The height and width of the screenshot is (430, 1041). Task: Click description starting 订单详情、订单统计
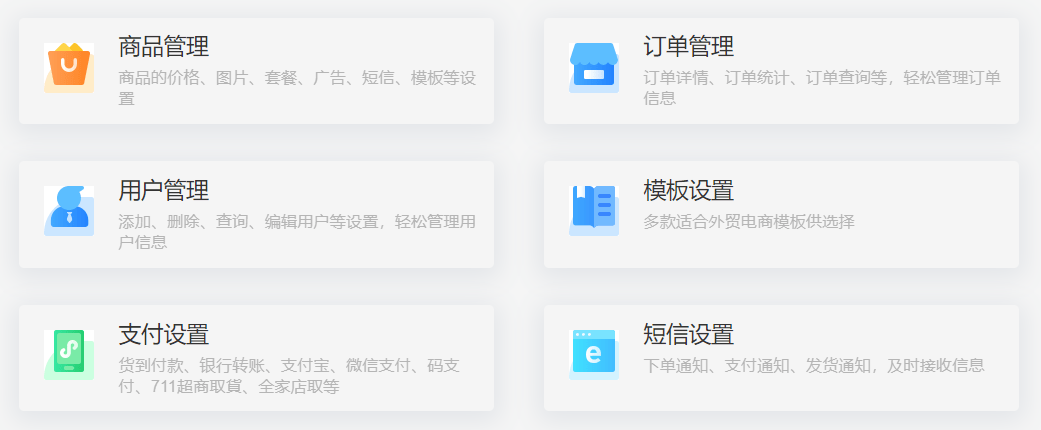[822, 88]
